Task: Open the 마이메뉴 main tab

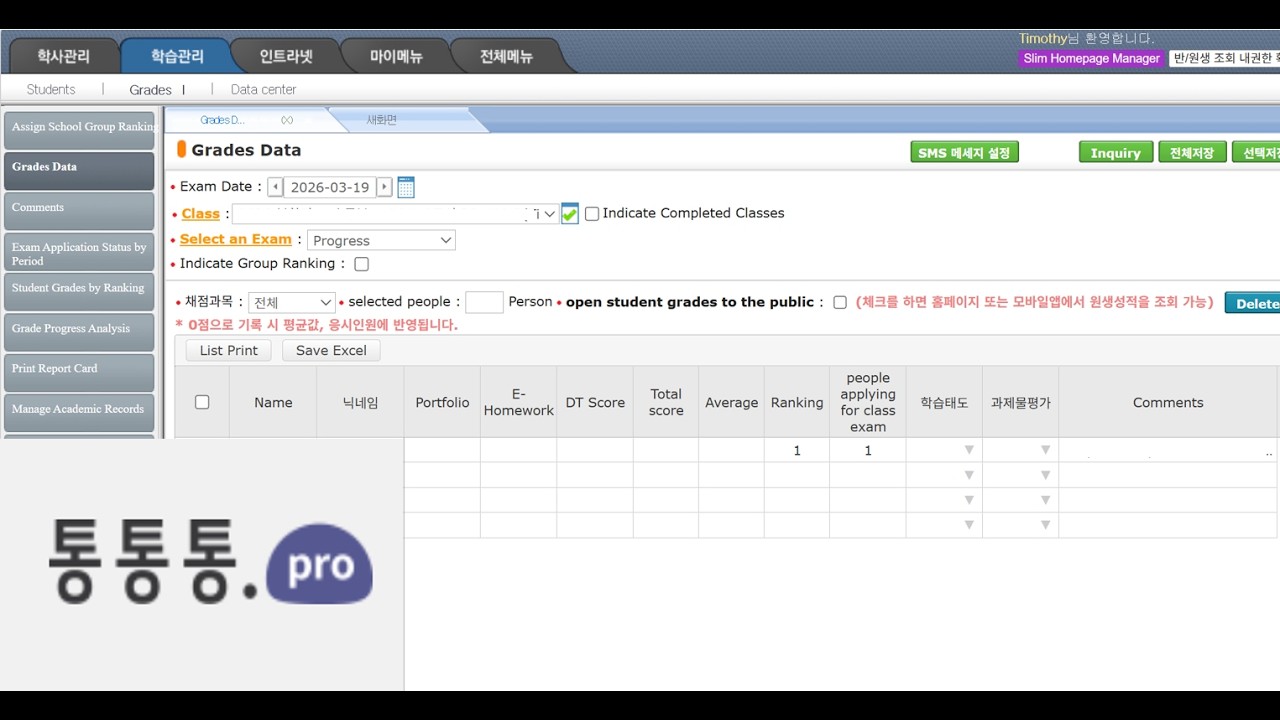Action: coord(396,56)
